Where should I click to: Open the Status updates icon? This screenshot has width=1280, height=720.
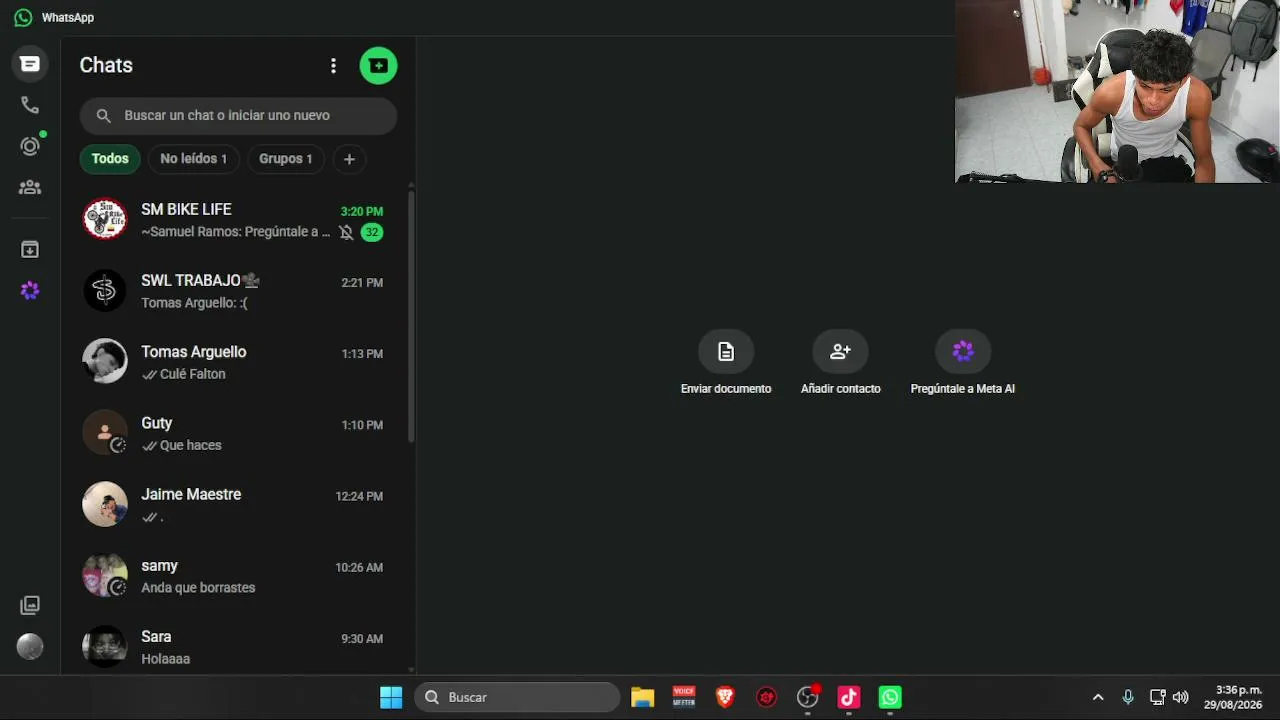click(30, 146)
